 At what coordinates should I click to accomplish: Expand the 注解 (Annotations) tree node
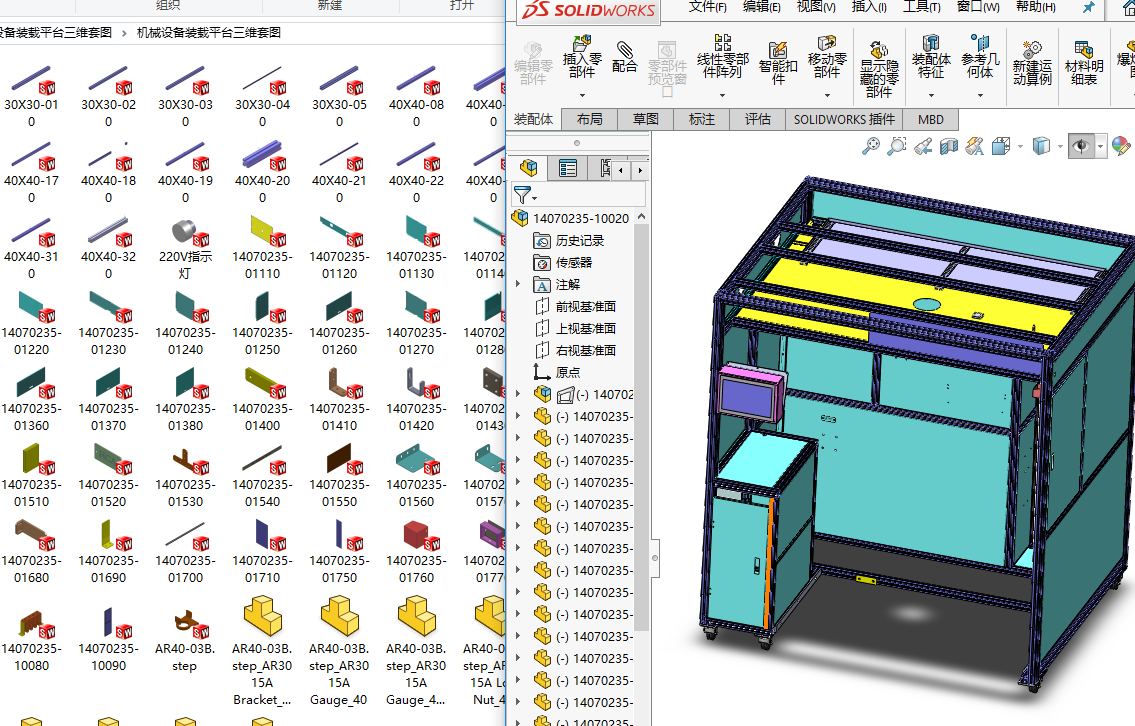click(x=518, y=284)
